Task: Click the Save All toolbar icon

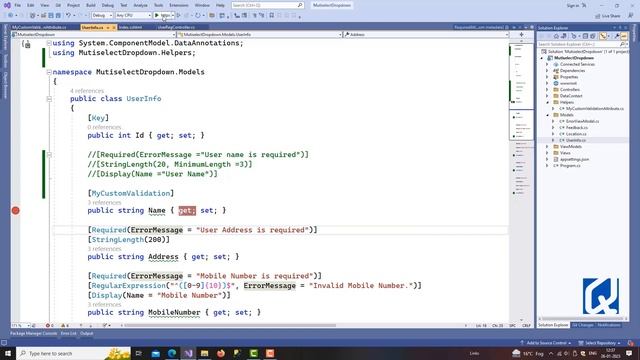Action: (x=58, y=15)
